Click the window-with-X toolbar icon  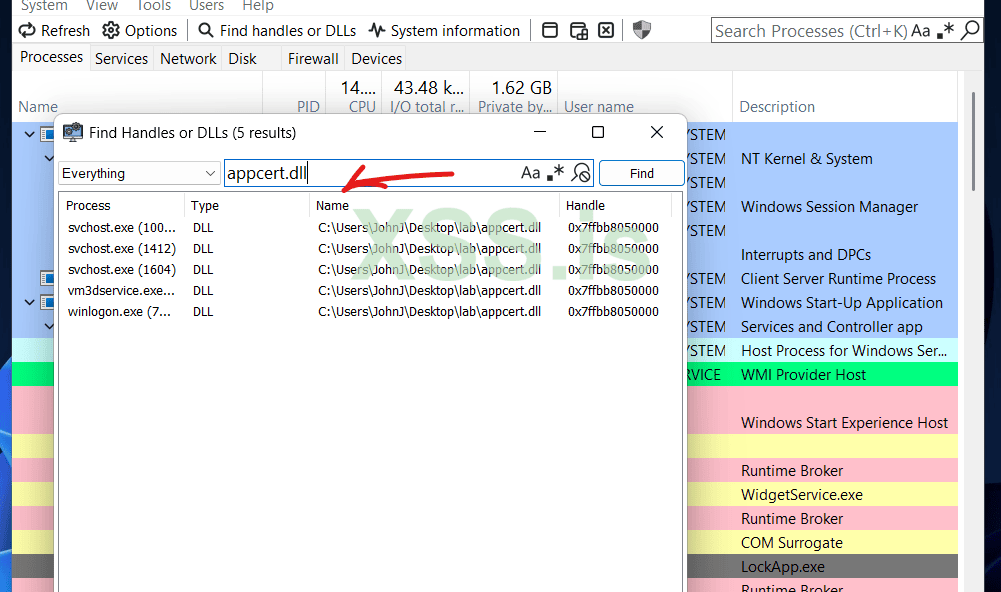(x=606, y=30)
